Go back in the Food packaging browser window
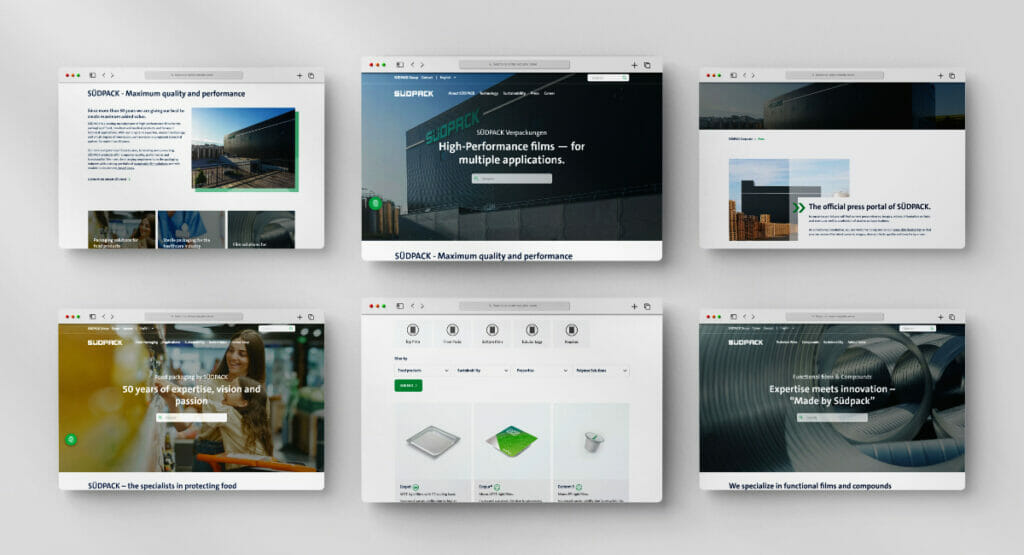The width and height of the screenshot is (1024, 555). 103,316
